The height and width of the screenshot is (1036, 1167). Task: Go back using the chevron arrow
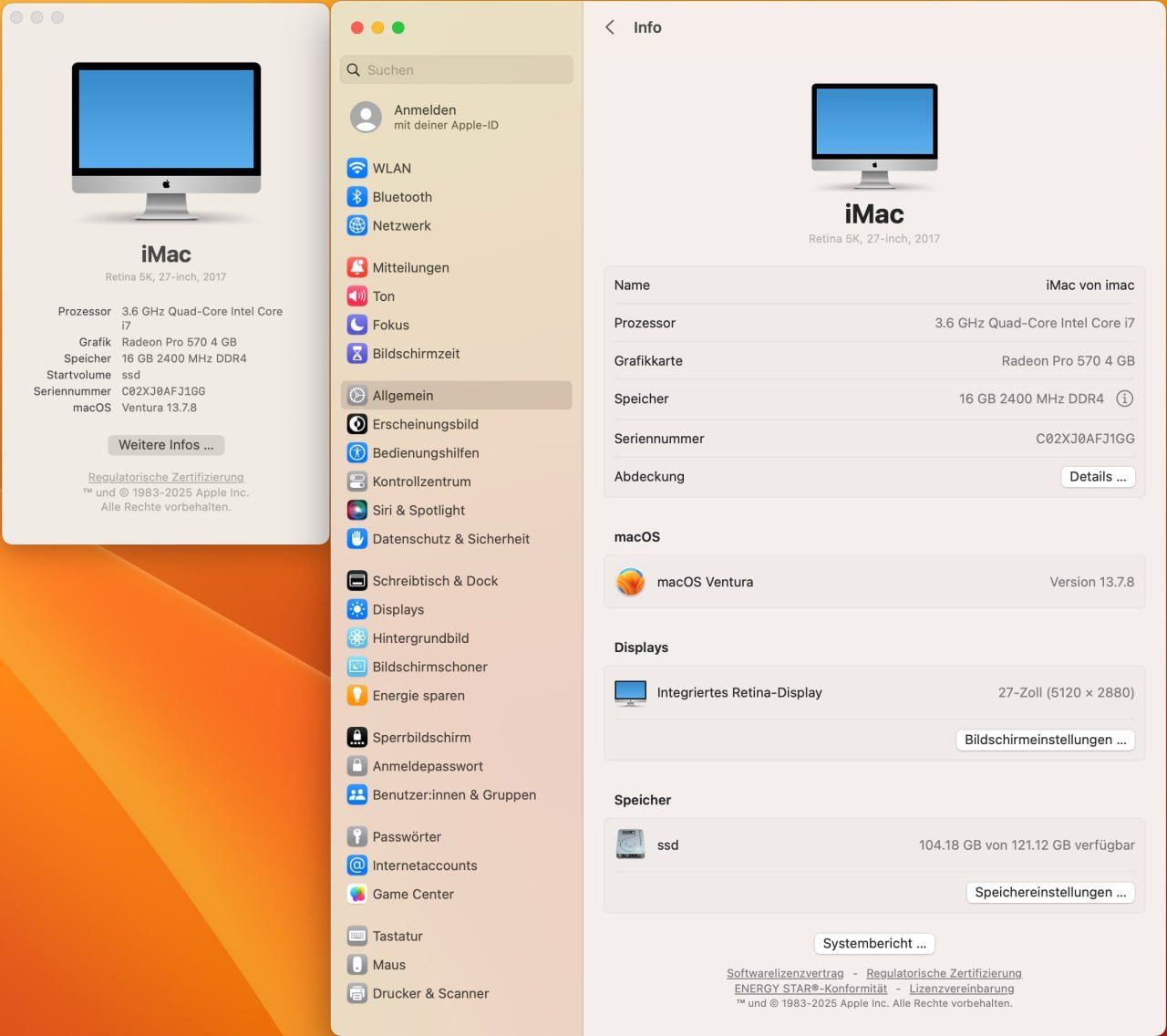[x=610, y=27]
